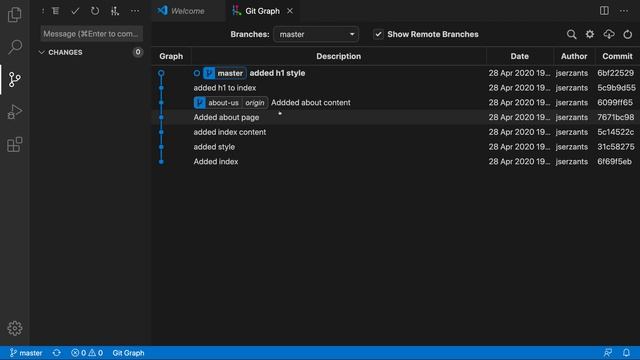The image size is (640, 360).
Task: Select commit 'Addded about content'
Action: point(311,102)
